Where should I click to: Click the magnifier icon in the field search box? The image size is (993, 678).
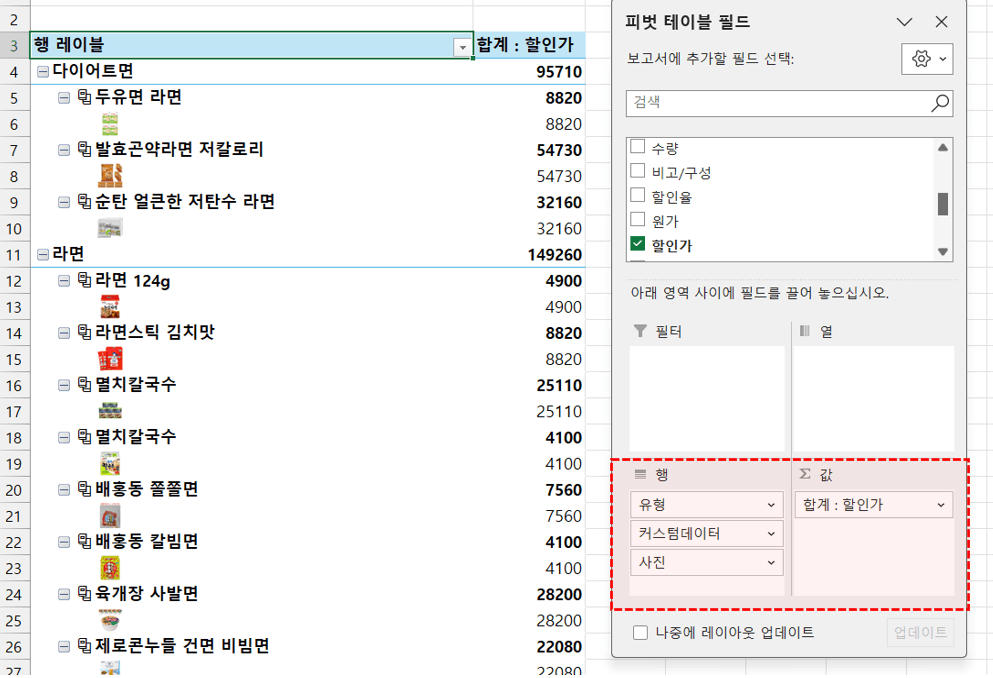938,103
